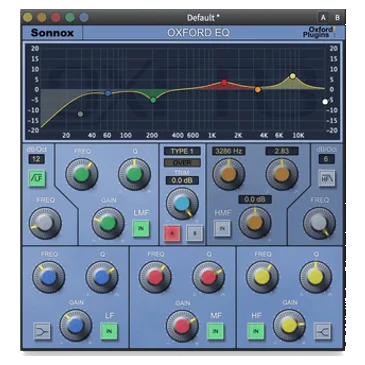Toggle the HMF band IN button

222,228
